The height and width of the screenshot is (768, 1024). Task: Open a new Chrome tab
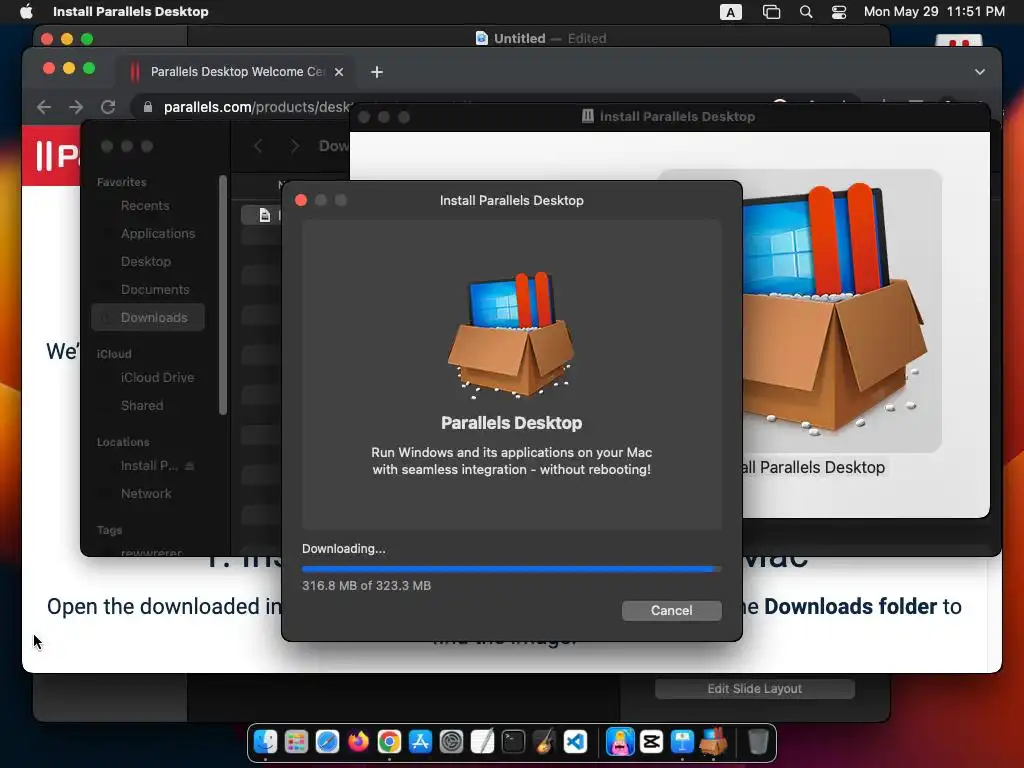pos(377,72)
